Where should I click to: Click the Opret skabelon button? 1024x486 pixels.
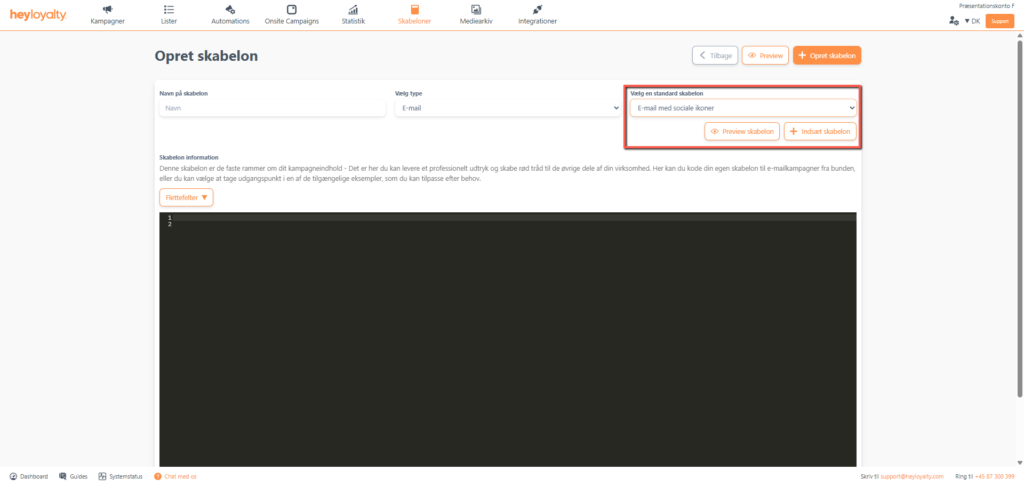tap(827, 56)
